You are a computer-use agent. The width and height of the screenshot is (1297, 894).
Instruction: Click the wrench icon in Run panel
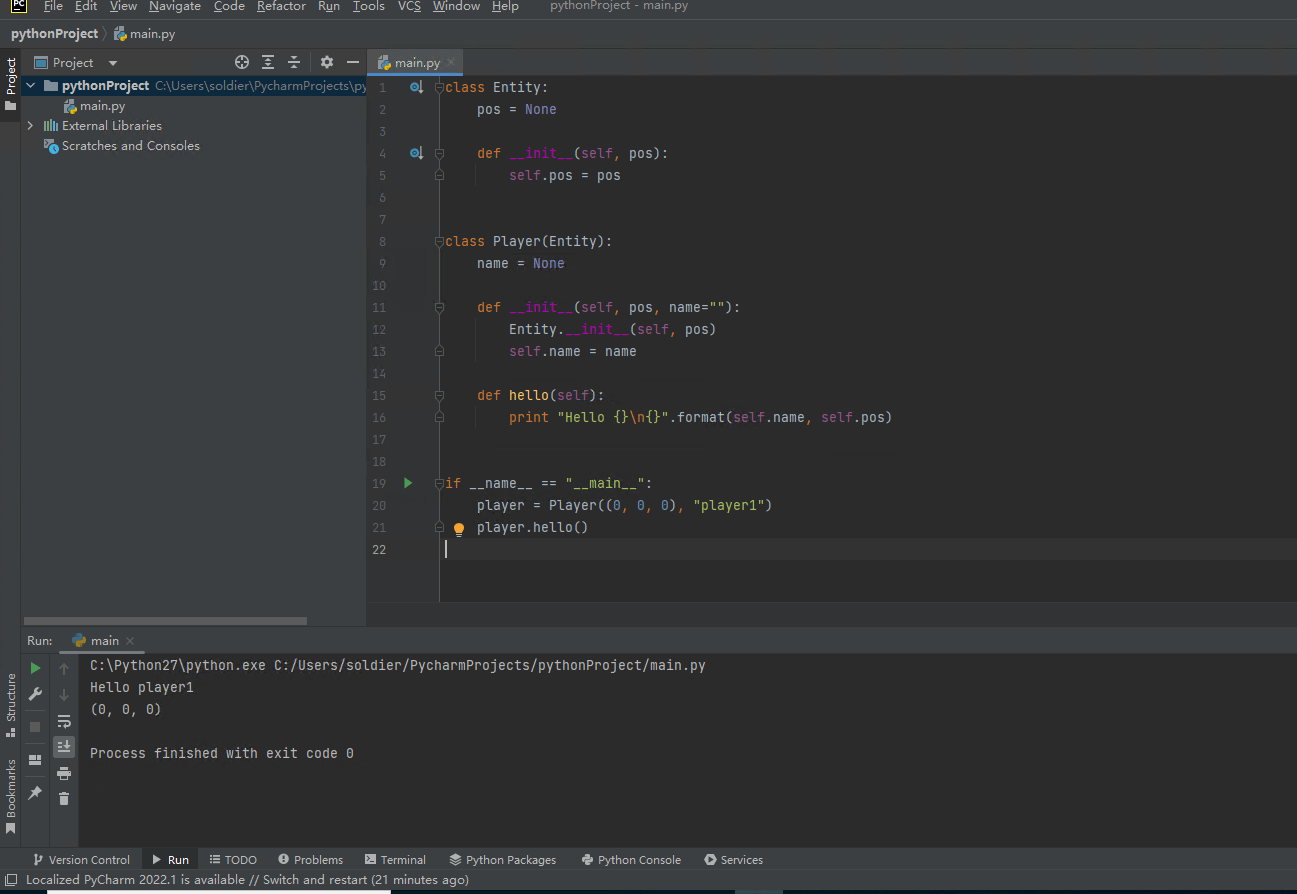(35, 694)
